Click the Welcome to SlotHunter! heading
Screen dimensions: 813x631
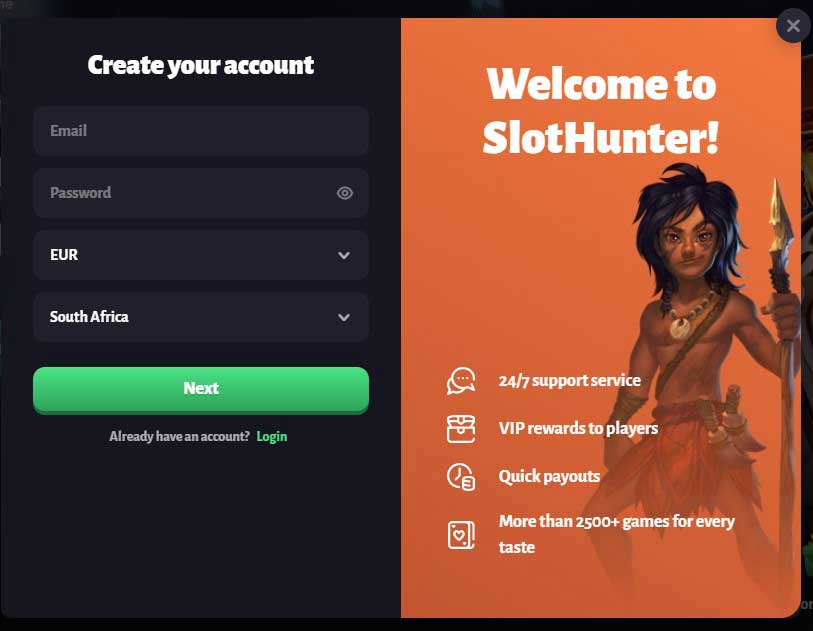click(x=601, y=110)
